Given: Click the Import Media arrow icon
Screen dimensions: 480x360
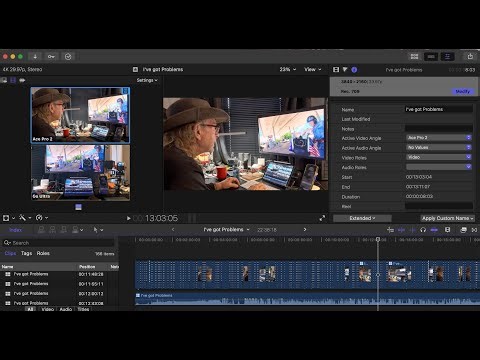Looking at the screenshot, I should pos(35,57).
